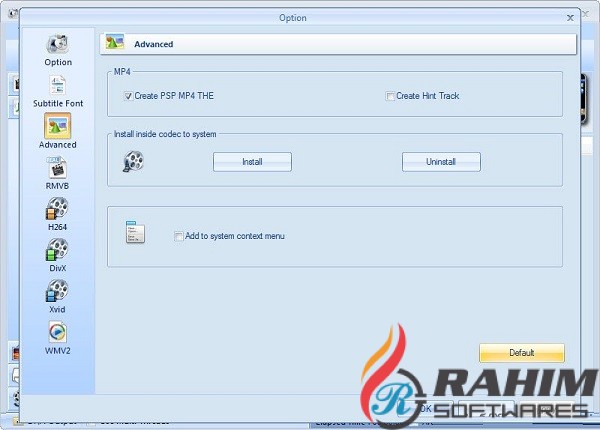
Task: Click the context menu document icon
Action: (135, 232)
